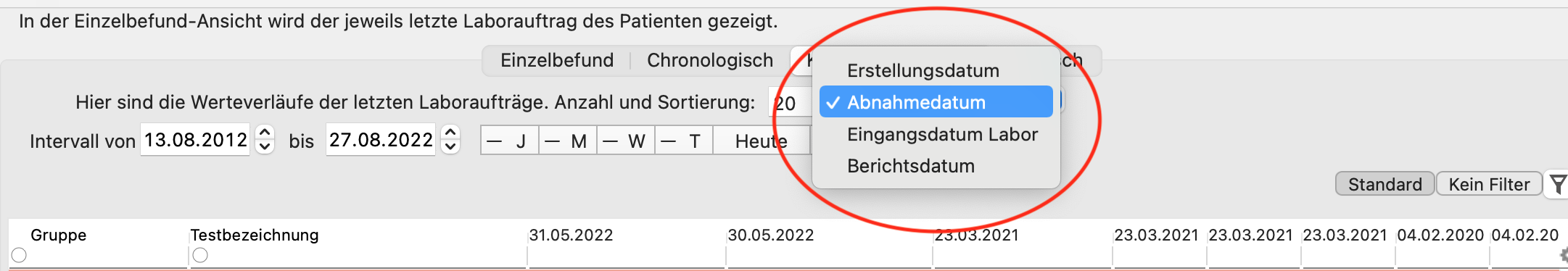Shift interval by month with M button

pos(568,141)
